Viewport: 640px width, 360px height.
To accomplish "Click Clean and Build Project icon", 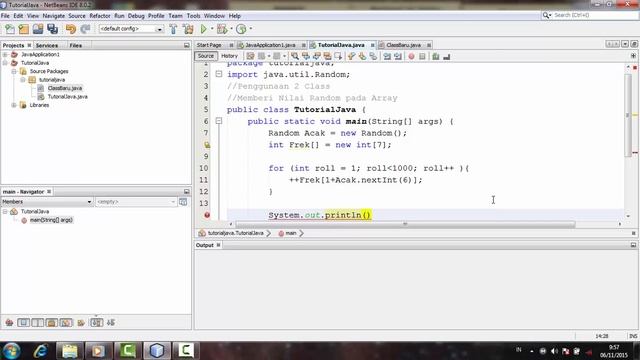I will click(188, 29).
